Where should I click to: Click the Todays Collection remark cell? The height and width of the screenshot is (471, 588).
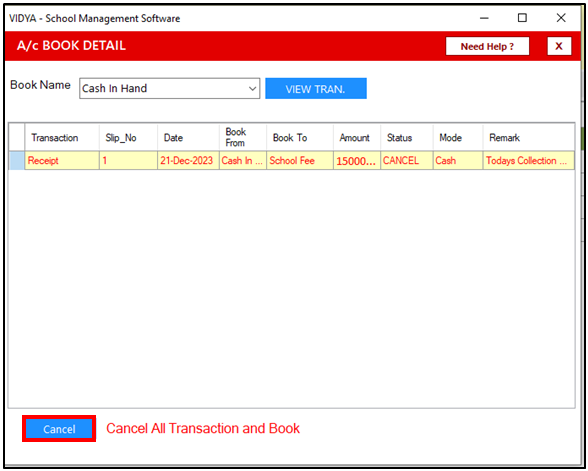528,160
